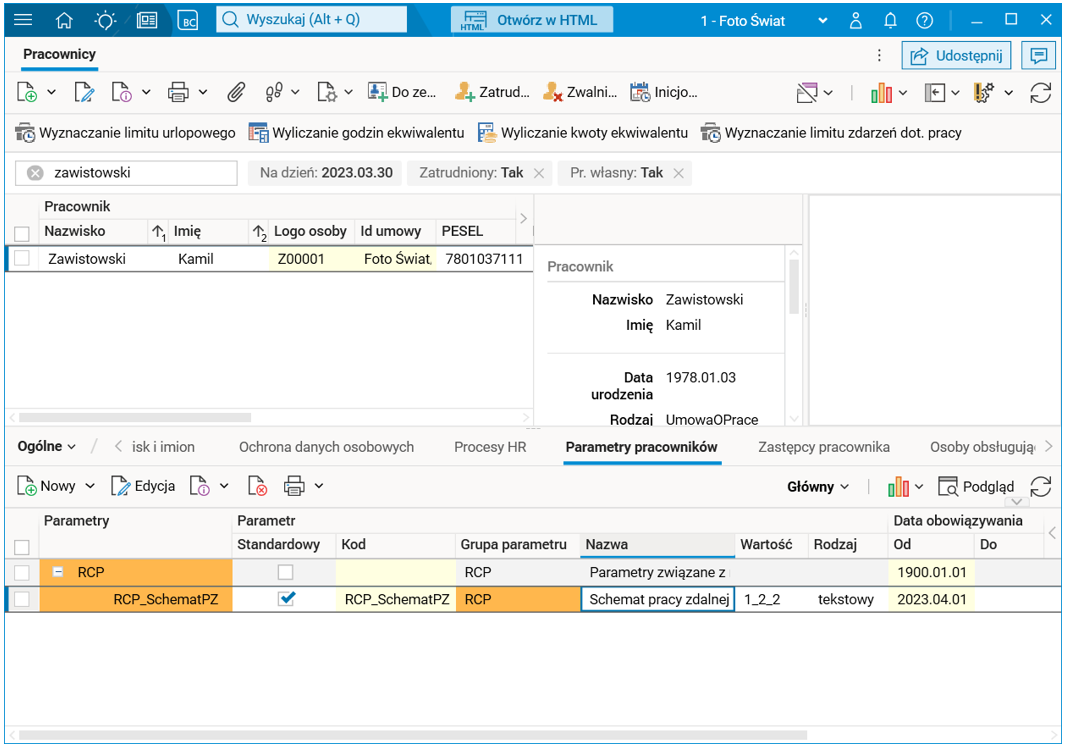Clear the zawistowski search text

click(35, 173)
